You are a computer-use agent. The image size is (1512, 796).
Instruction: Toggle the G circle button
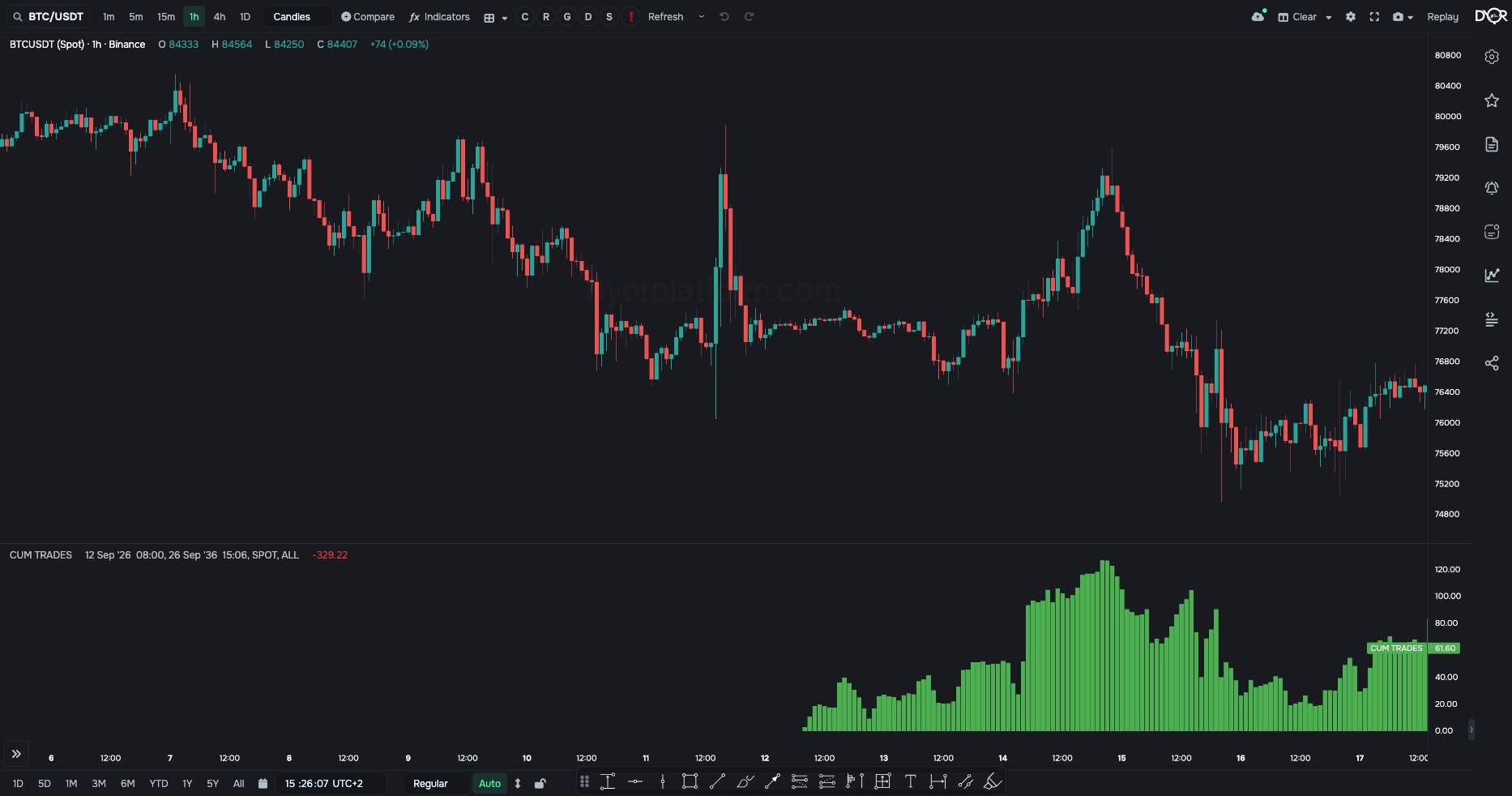[x=567, y=17]
